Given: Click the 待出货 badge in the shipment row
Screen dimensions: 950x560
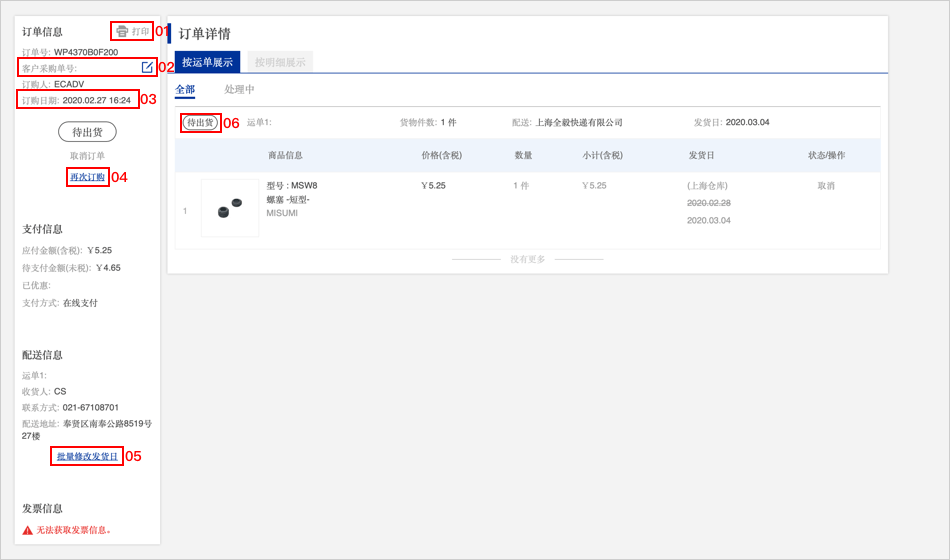Looking at the screenshot, I should click(x=200, y=122).
